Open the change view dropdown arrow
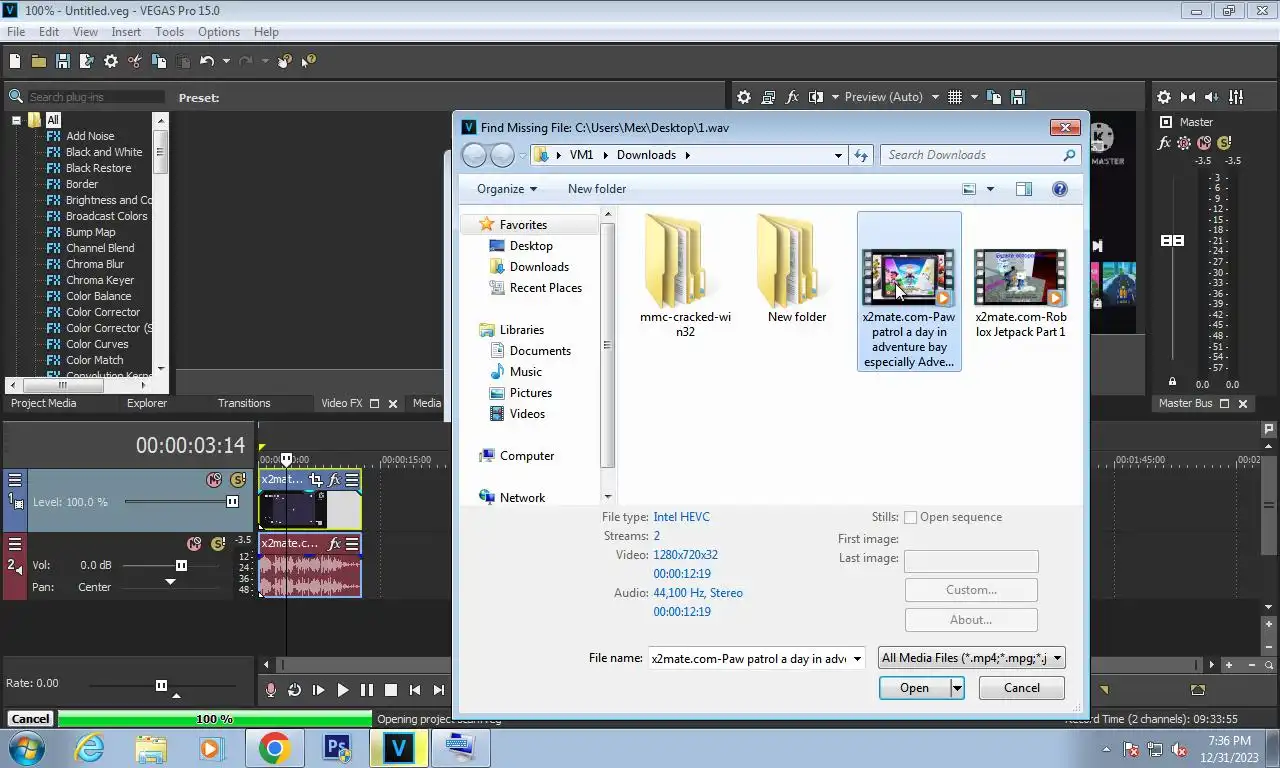 click(991, 189)
